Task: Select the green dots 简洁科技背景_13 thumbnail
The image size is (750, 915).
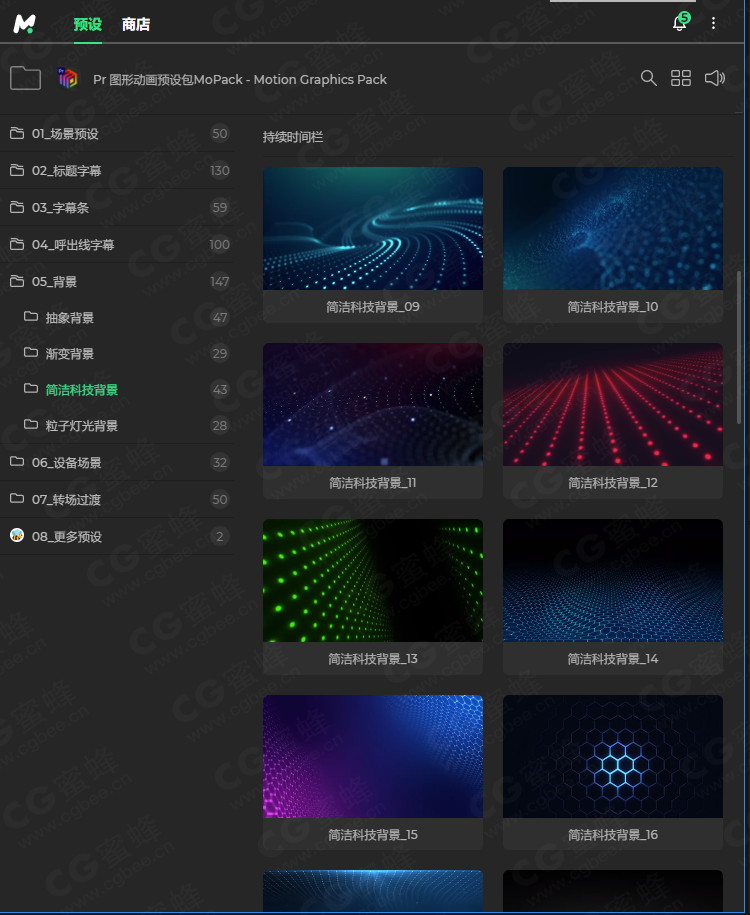Action: coord(373,581)
